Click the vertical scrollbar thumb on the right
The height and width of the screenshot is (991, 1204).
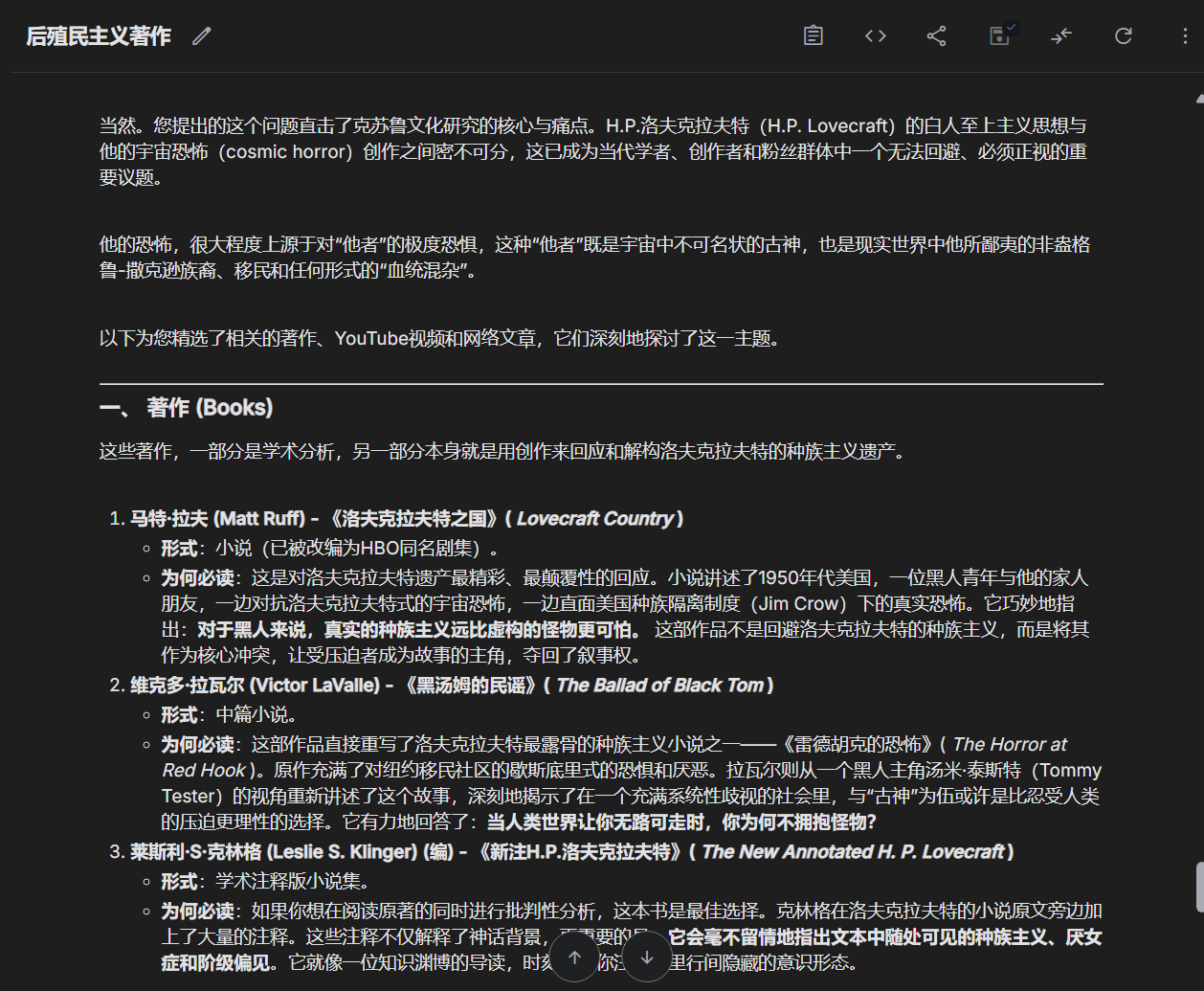click(1200, 888)
